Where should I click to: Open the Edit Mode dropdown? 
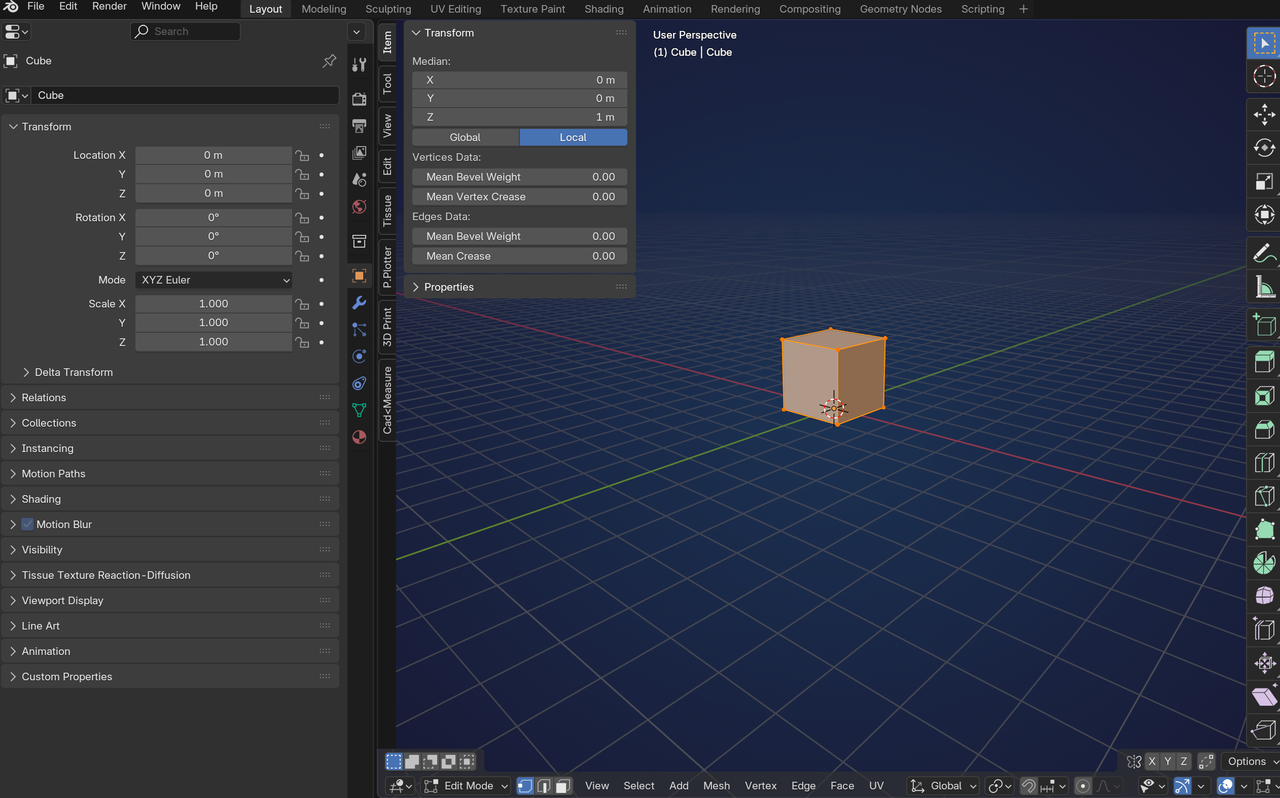465,786
